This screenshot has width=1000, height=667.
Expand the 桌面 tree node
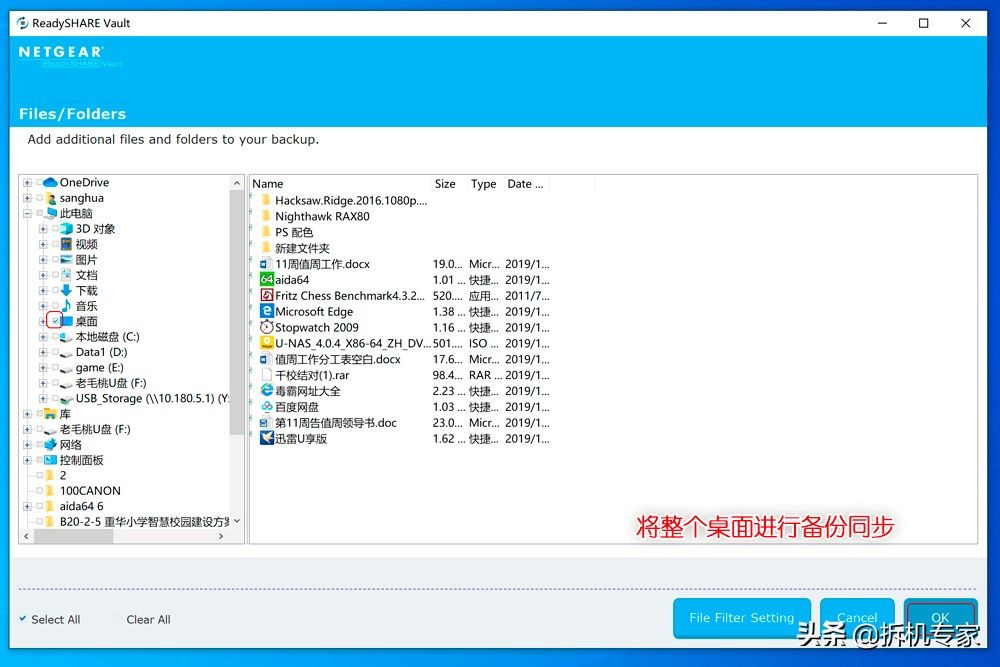(x=43, y=321)
